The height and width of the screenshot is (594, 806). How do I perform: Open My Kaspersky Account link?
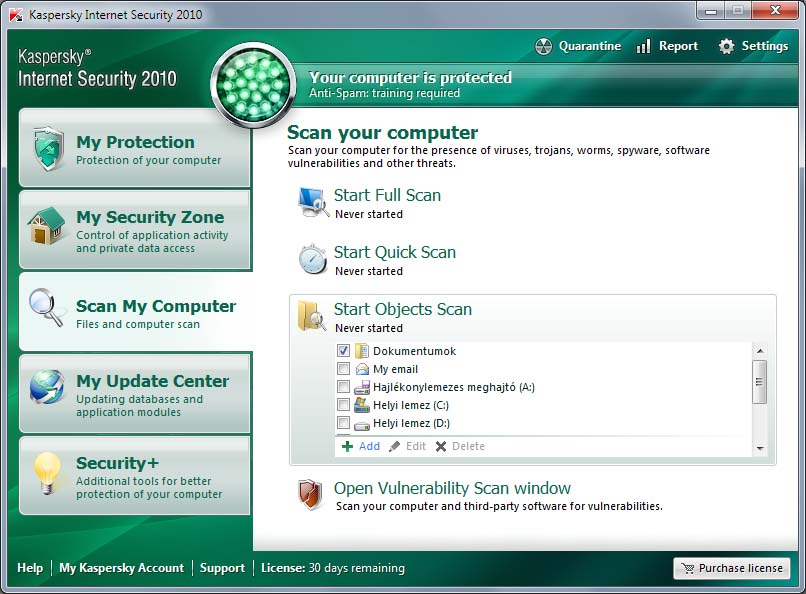click(121, 568)
